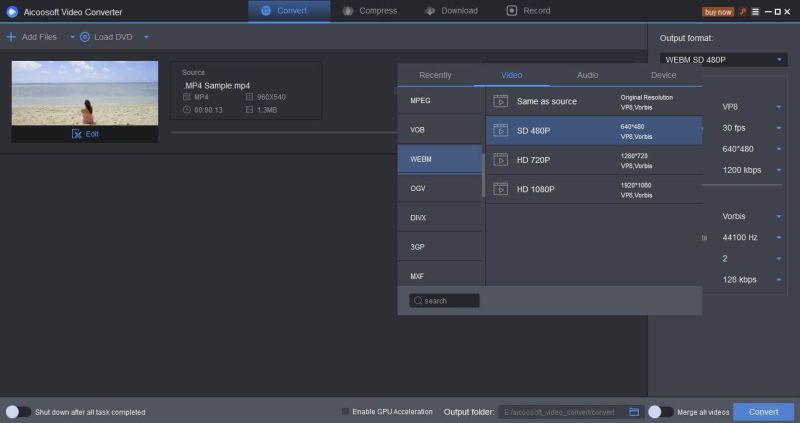800x423 pixels.
Task: Click the Load DVD disc icon
Action: (85, 37)
